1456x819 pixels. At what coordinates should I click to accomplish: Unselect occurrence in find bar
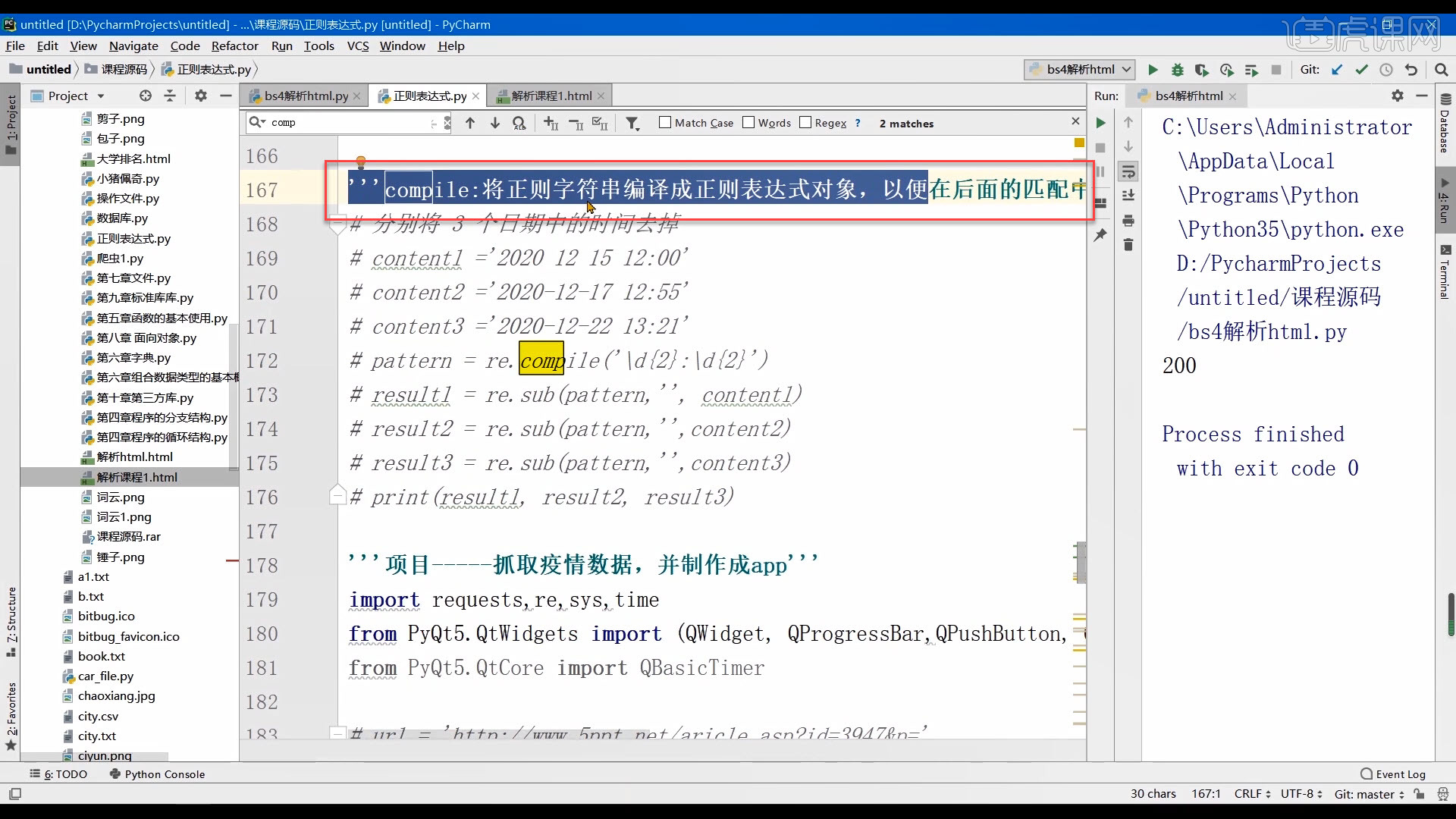click(x=576, y=123)
